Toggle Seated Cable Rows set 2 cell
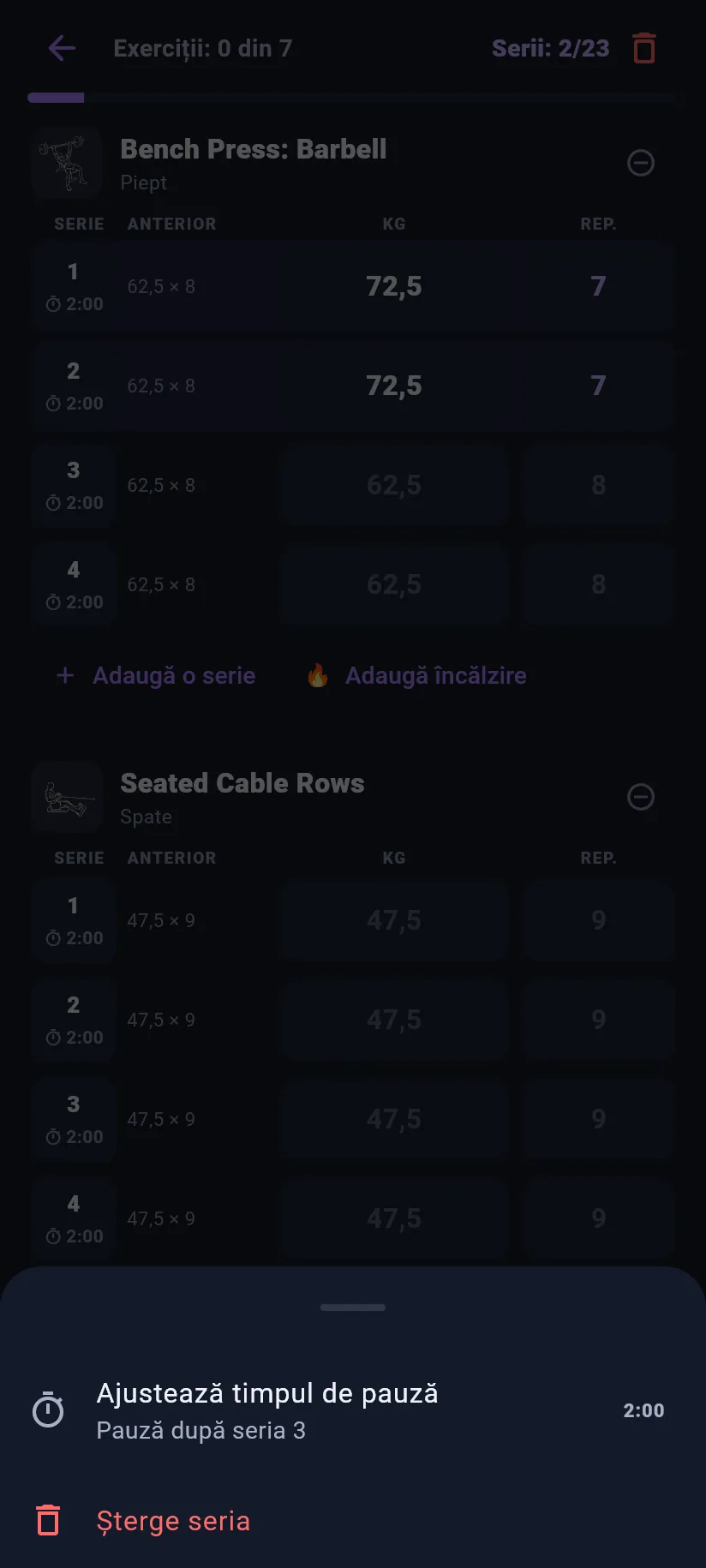 point(74,1020)
